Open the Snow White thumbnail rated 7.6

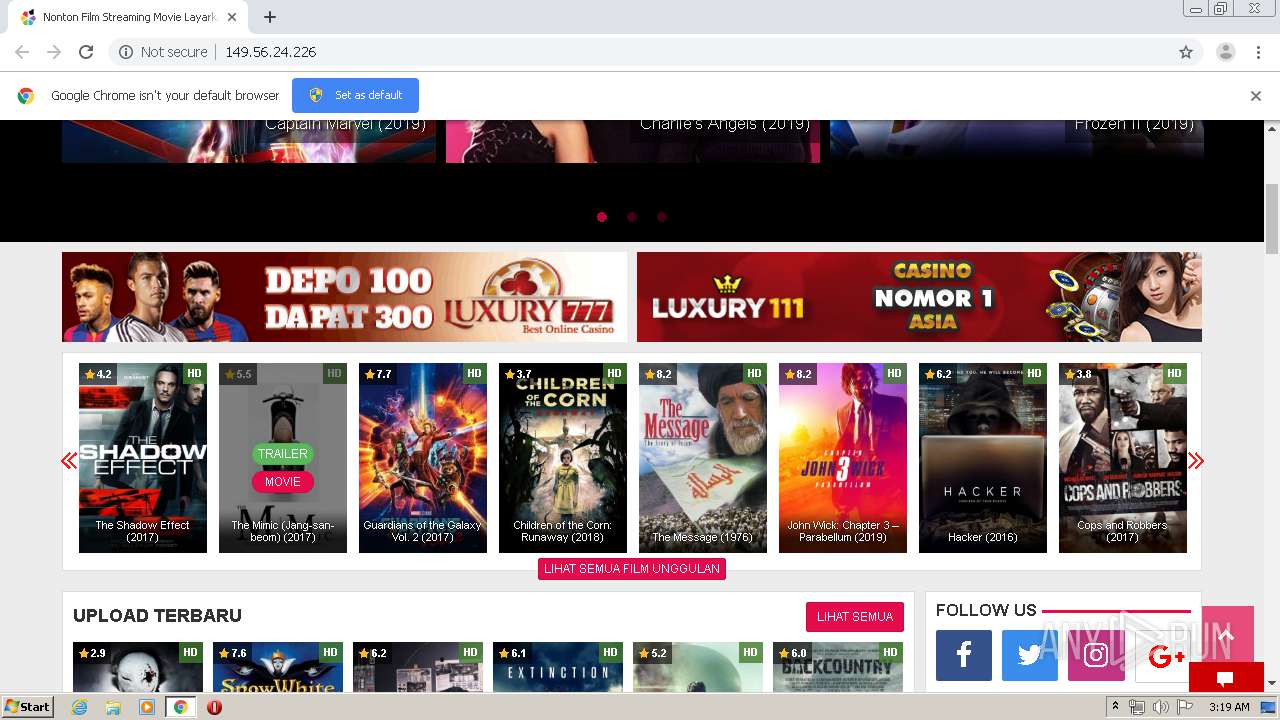278,667
